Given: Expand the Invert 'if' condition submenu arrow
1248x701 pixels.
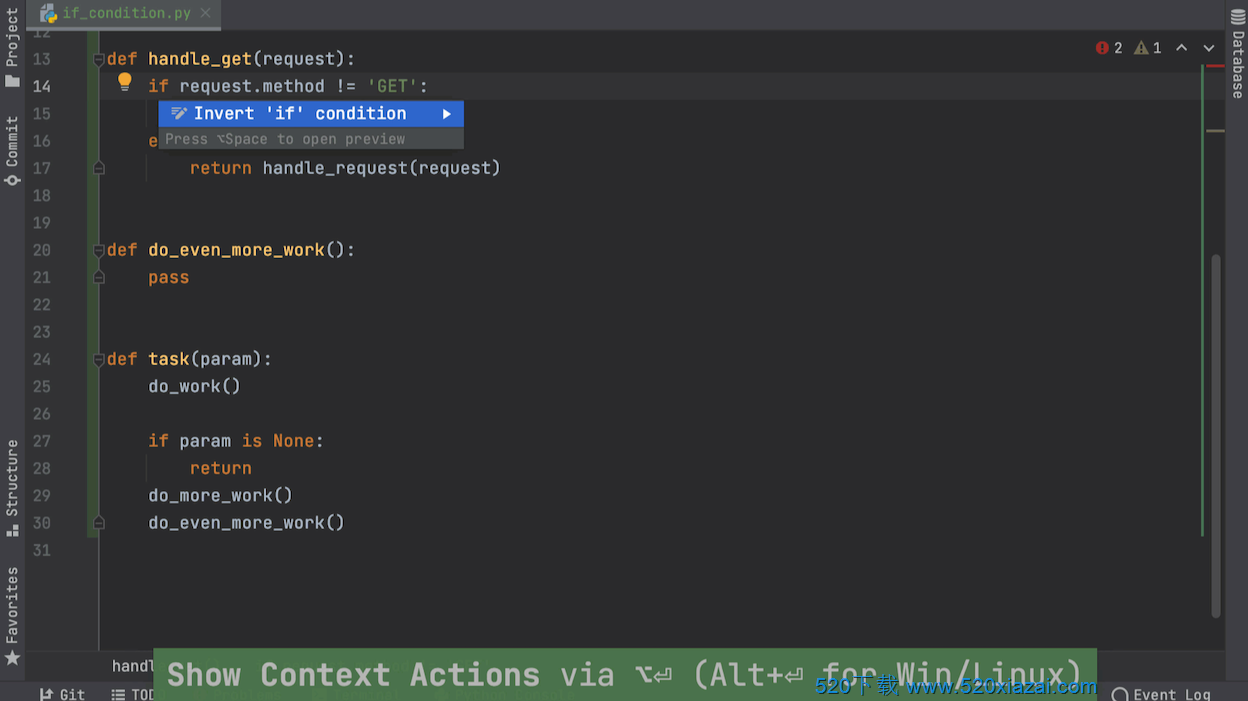Looking at the screenshot, I should 447,114.
